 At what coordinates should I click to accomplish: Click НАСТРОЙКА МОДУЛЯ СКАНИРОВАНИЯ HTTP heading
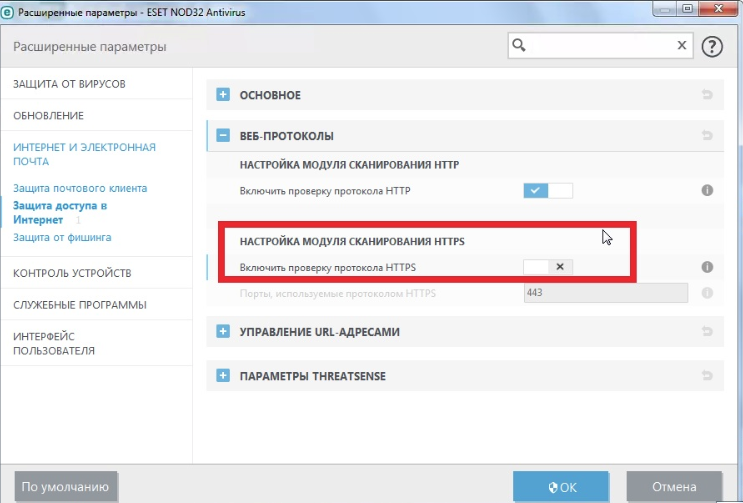[x=349, y=165]
